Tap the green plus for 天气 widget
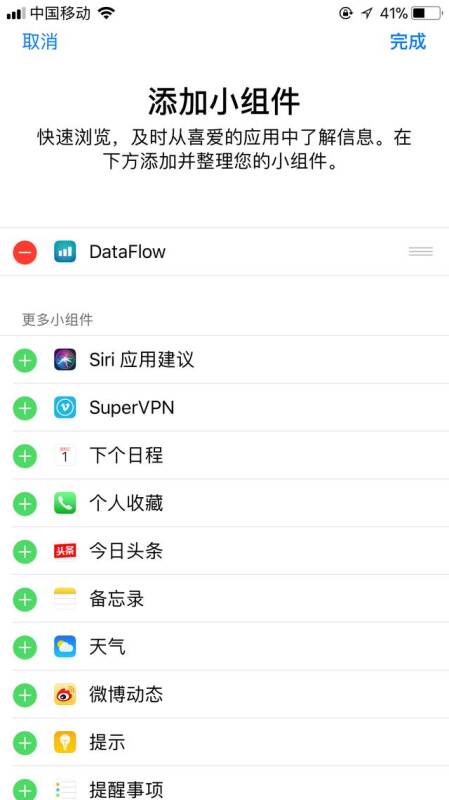The width and height of the screenshot is (449, 800). (x=25, y=647)
